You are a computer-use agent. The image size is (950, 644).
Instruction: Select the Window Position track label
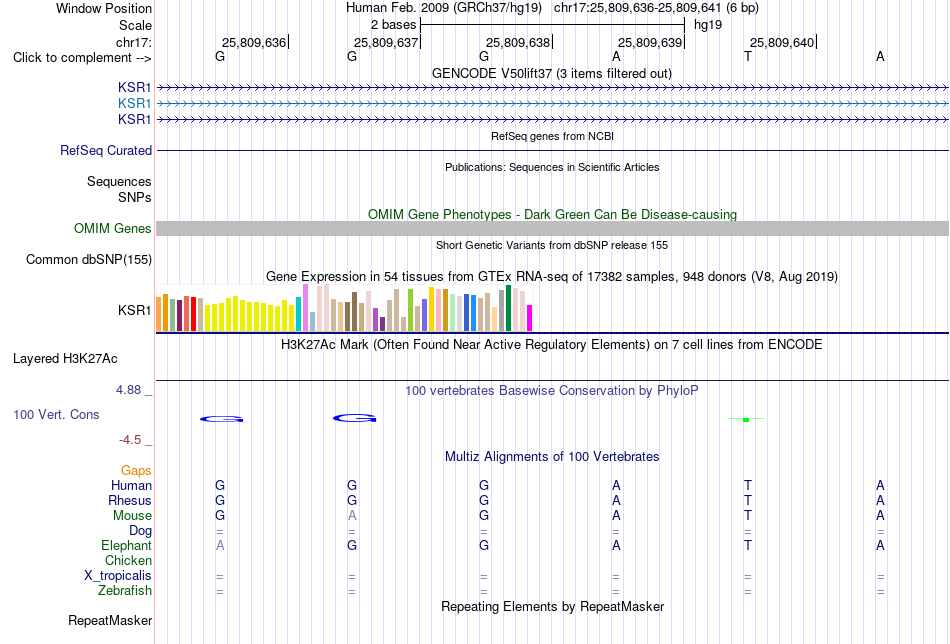click(x=104, y=8)
